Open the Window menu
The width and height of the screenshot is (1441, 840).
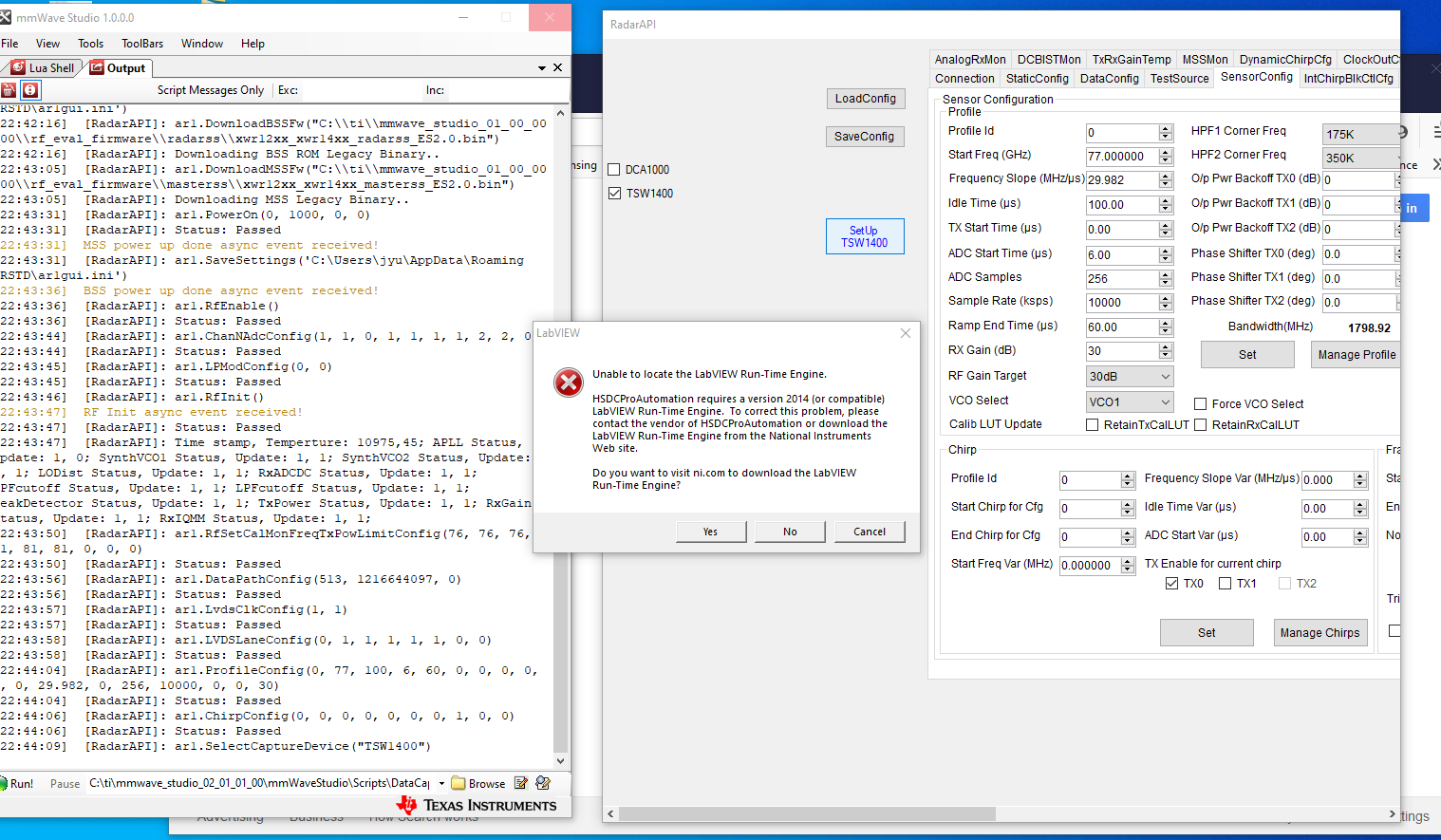pos(202,44)
